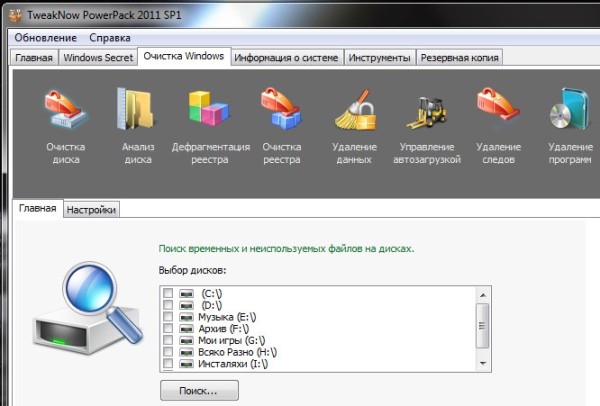Click the Музыка (E:\) drive label
The image size is (600, 406).
[227, 317]
